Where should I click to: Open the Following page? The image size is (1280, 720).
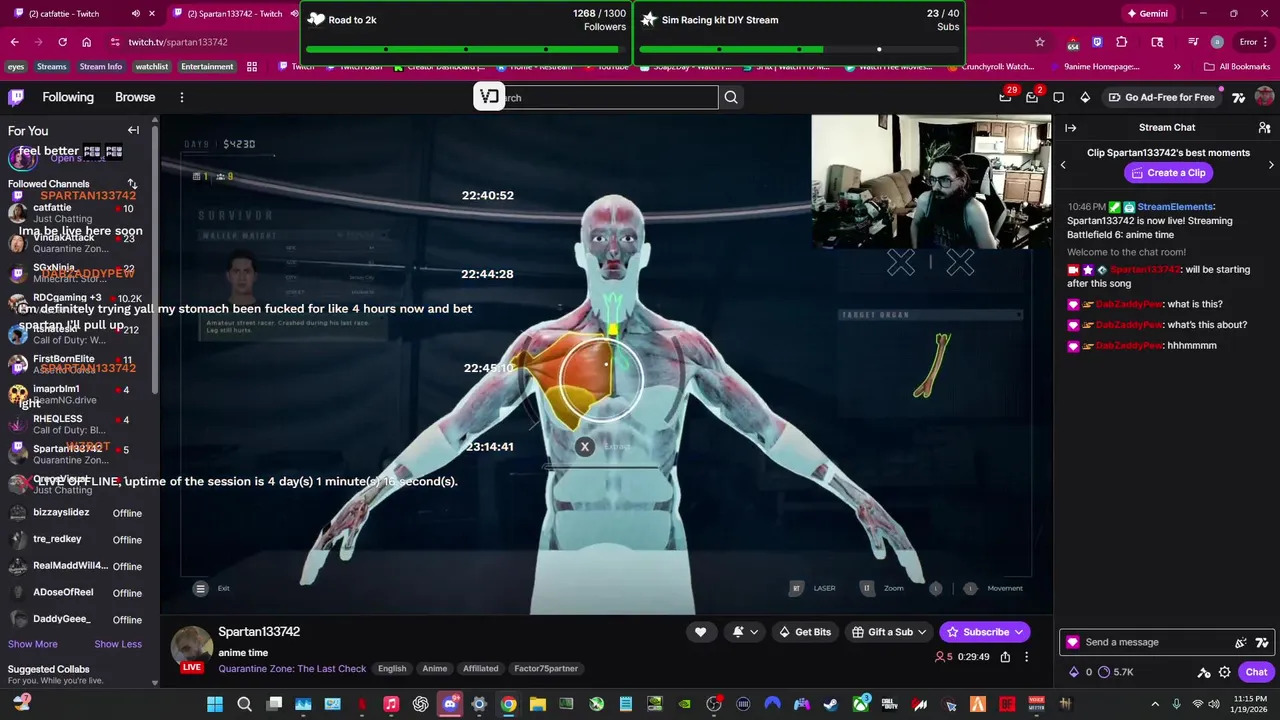[68, 97]
